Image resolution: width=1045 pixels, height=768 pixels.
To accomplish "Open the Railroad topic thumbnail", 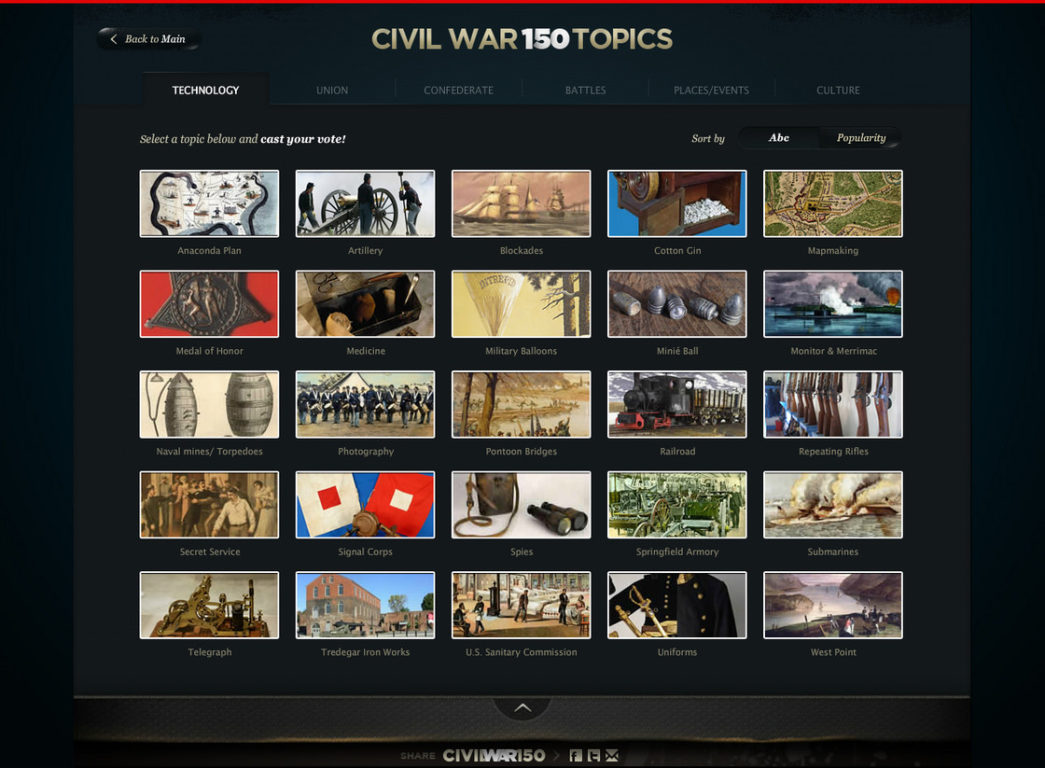I will (x=677, y=405).
